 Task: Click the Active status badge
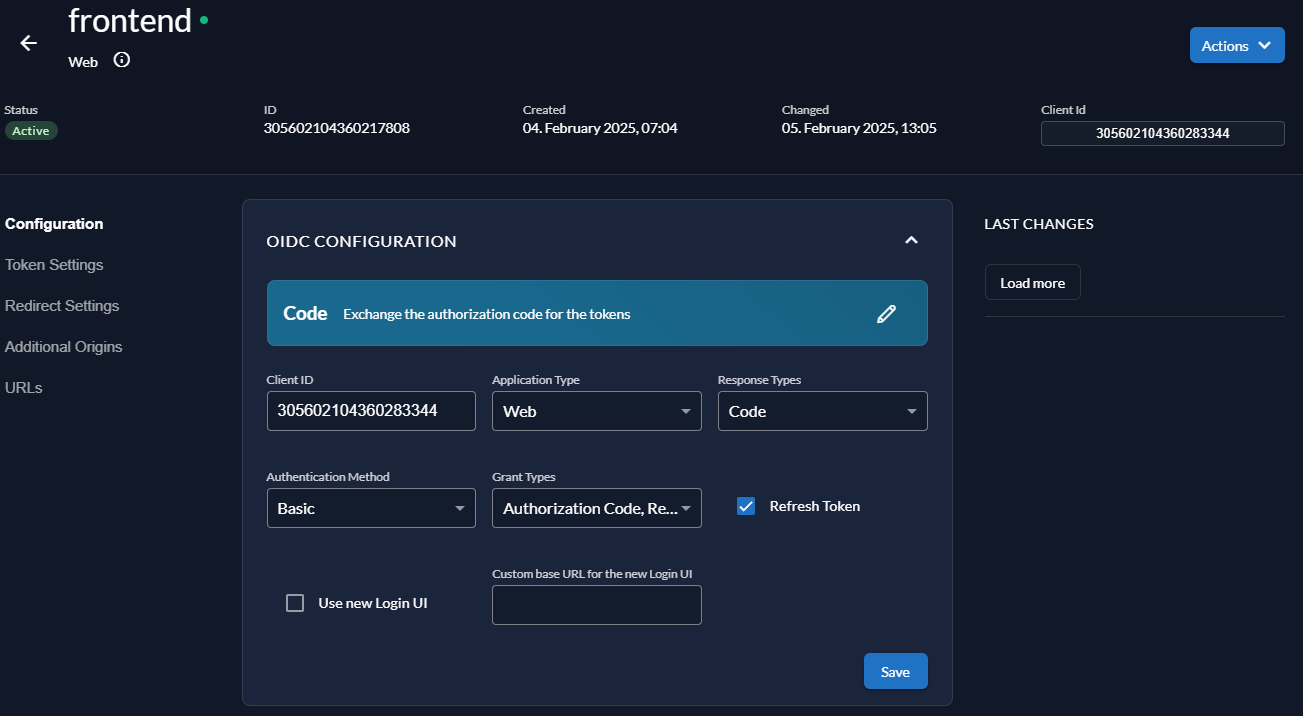pos(31,131)
